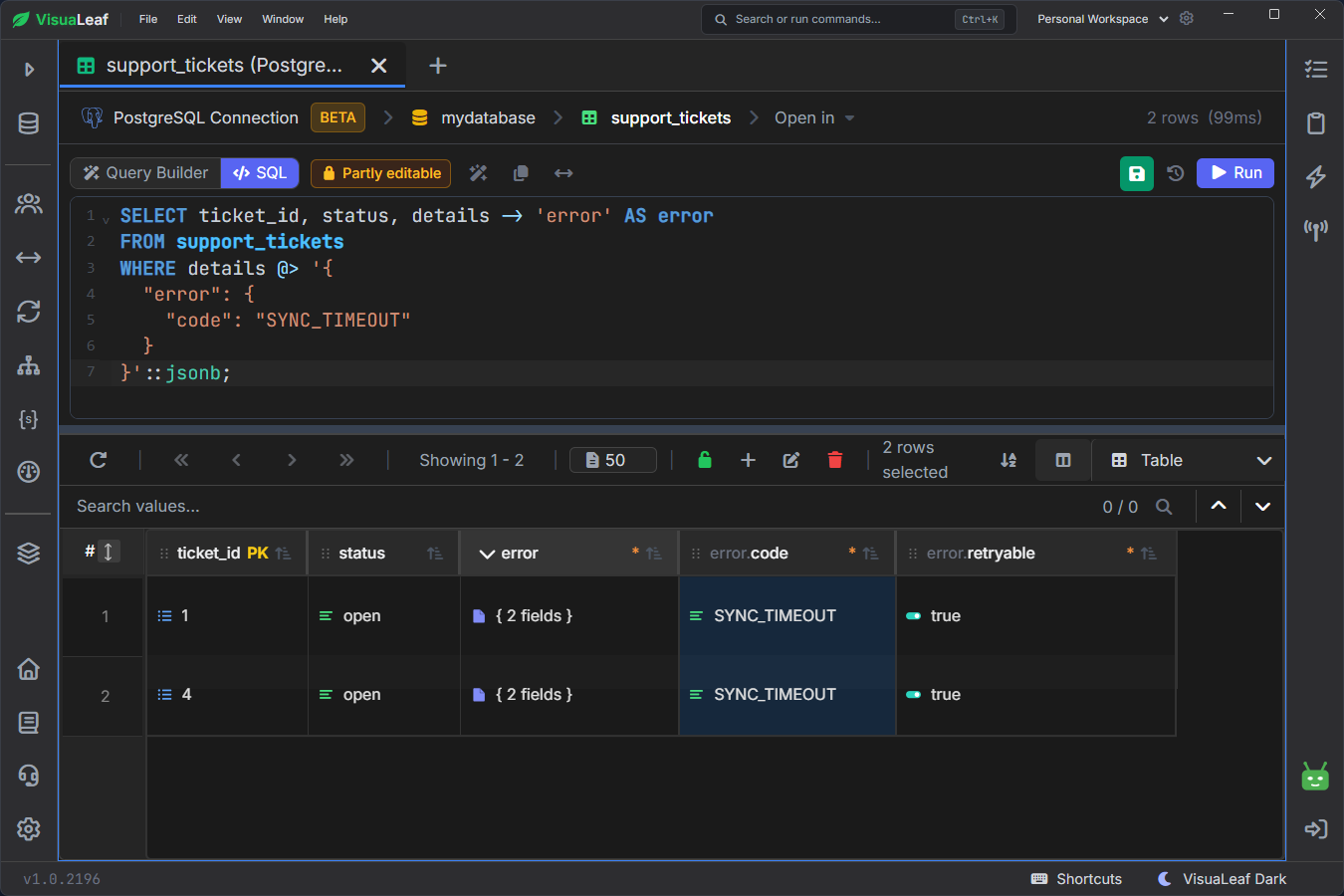Viewport: 1344px width, 896px height.
Task: Click the Search or run commands box
Action: [x=859, y=19]
